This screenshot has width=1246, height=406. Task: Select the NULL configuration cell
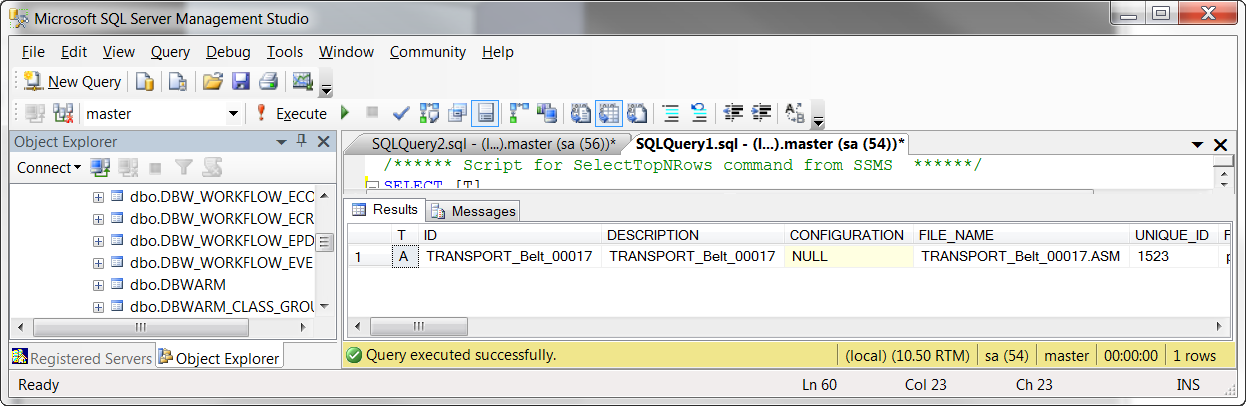[850, 256]
